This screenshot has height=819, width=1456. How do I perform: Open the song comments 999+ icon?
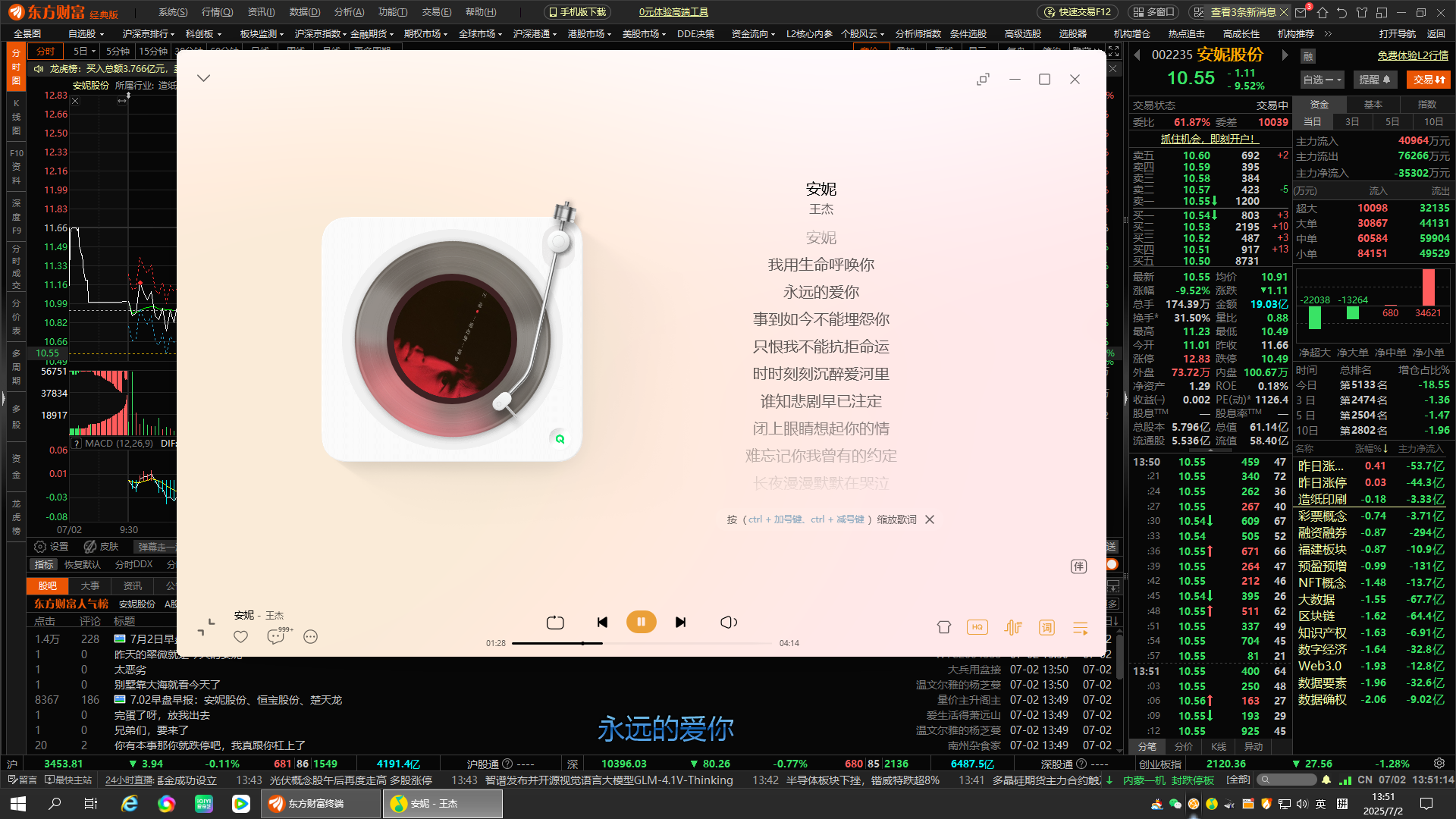278,636
